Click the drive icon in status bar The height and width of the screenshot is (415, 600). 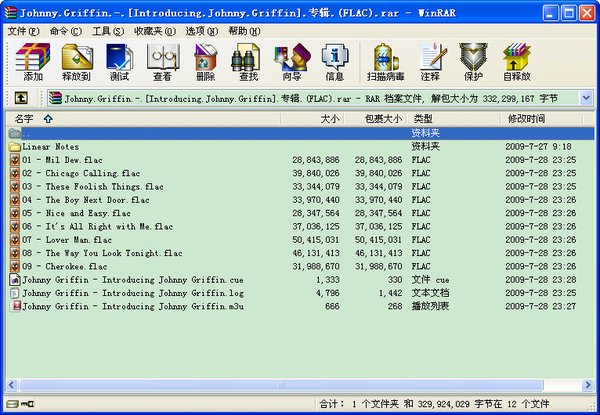(12, 404)
